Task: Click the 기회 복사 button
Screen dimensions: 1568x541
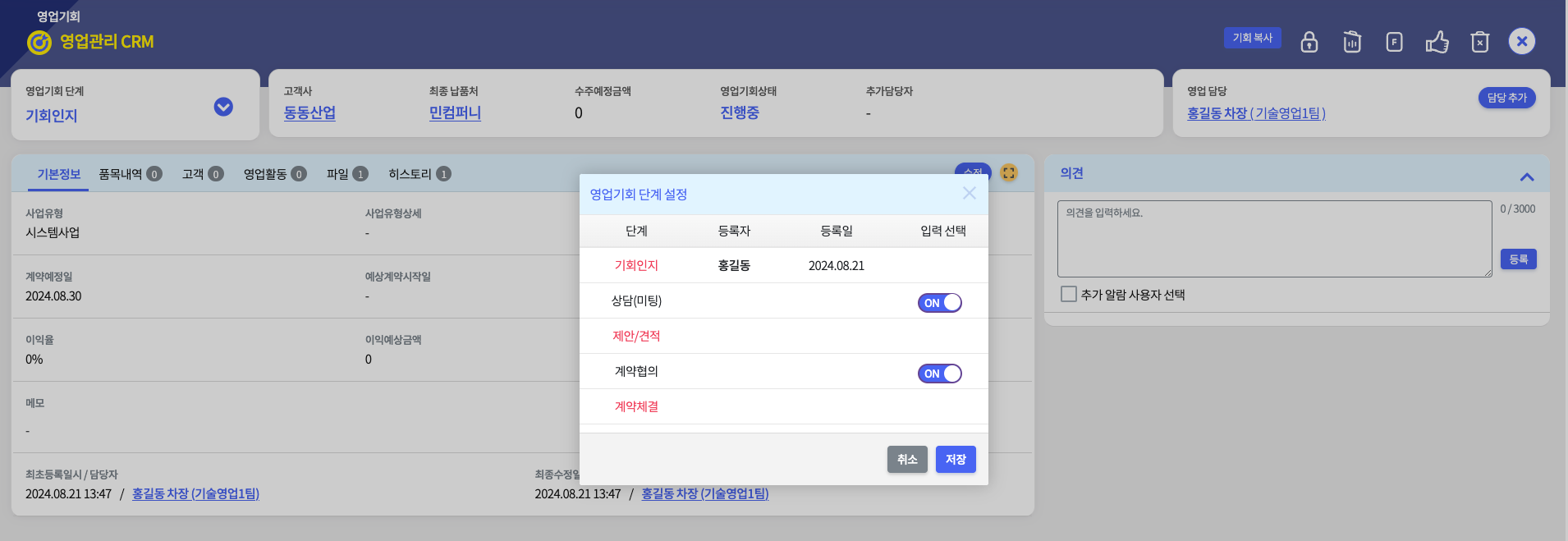Action: (1252, 38)
